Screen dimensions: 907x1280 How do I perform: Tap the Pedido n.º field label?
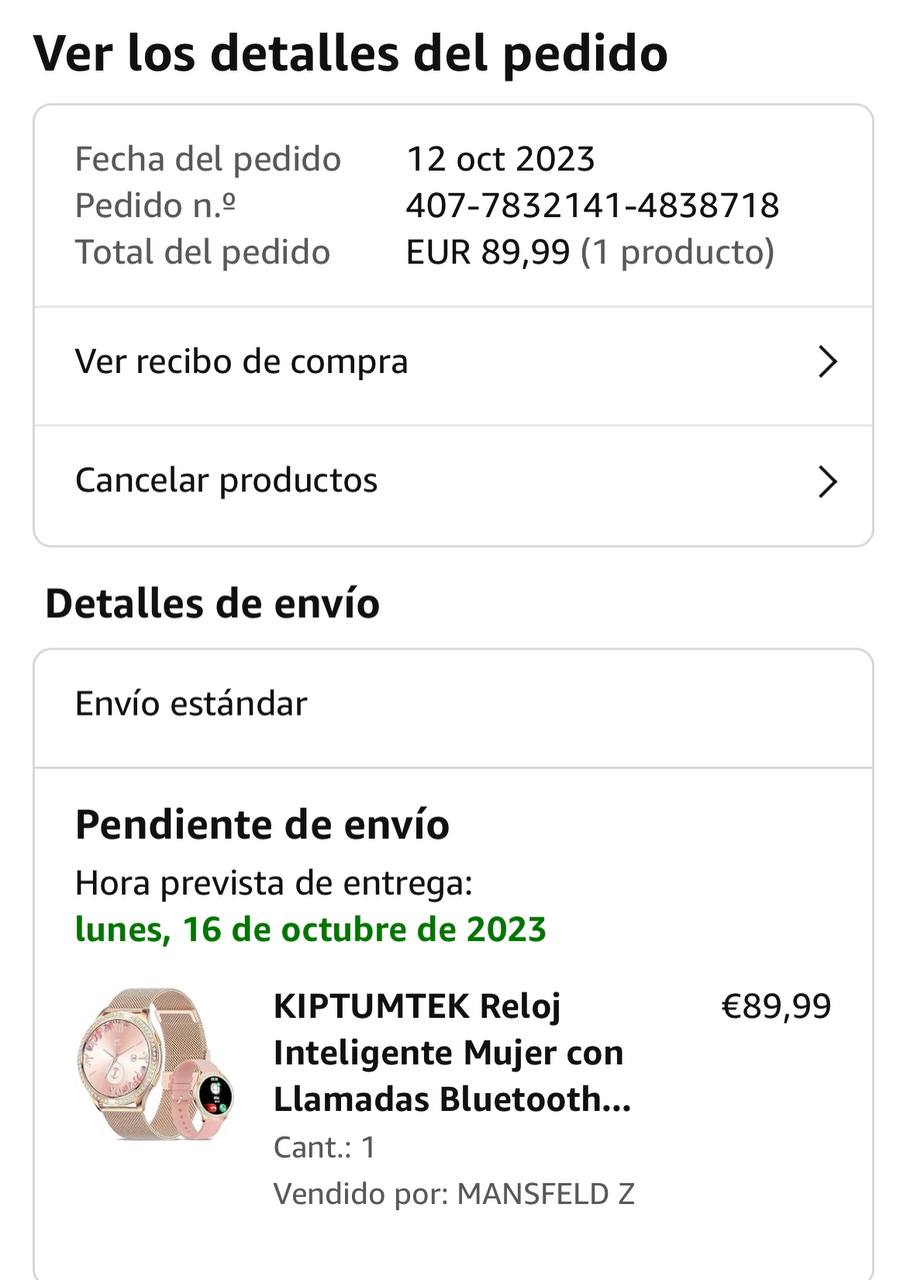click(155, 206)
